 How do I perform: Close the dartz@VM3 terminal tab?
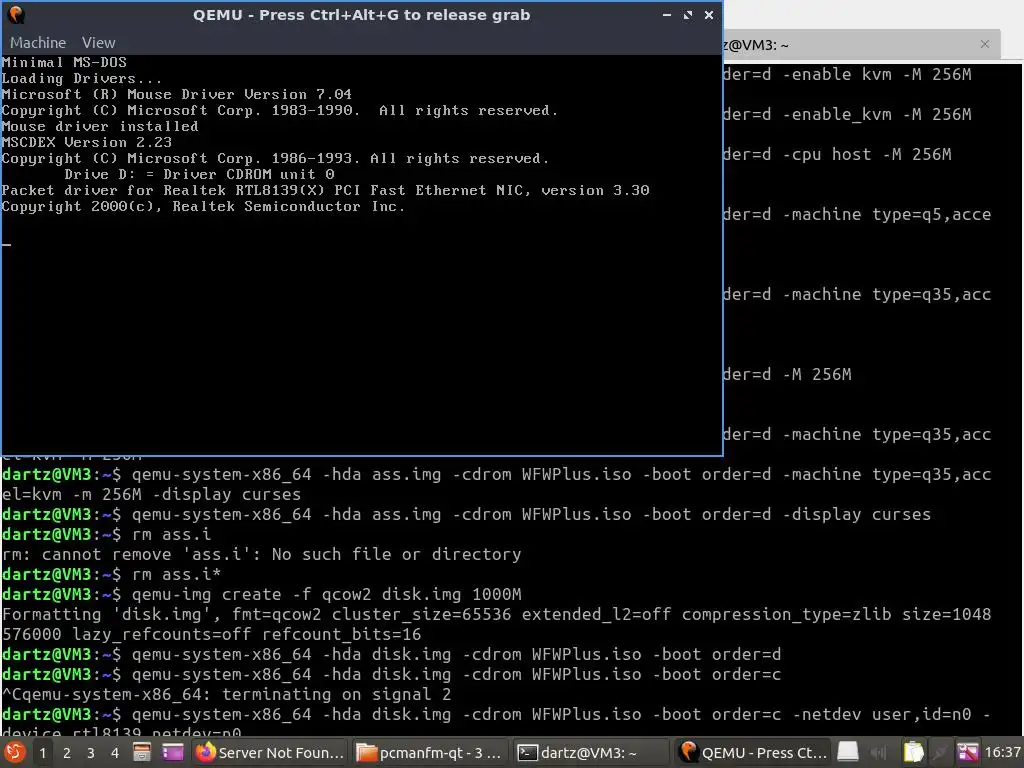[x=985, y=44]
